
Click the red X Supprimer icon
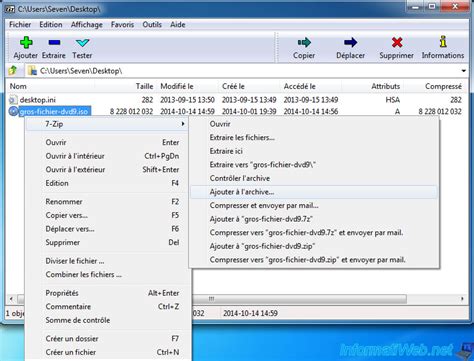point(397,42)
